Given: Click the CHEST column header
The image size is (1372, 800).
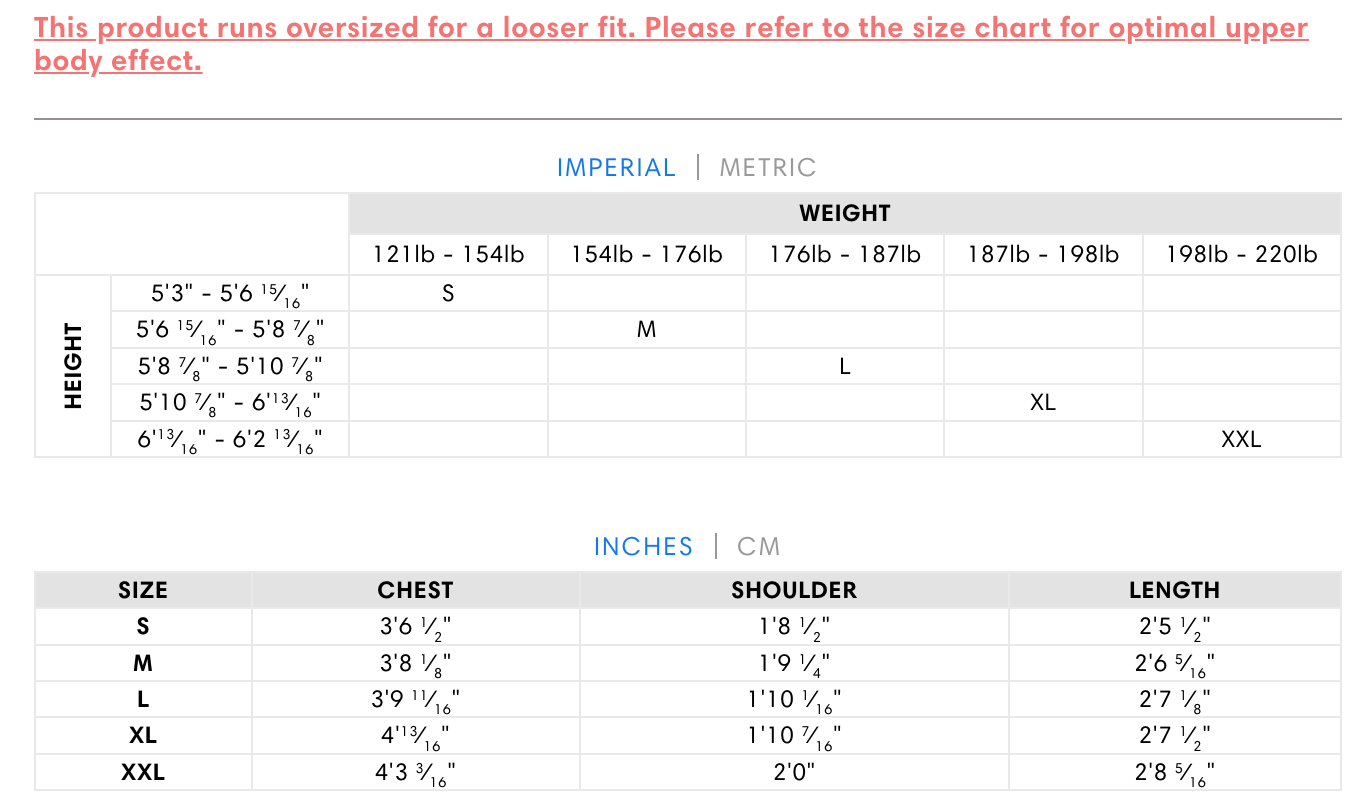Looking at the screenshot, I should [x=415, y=590].
